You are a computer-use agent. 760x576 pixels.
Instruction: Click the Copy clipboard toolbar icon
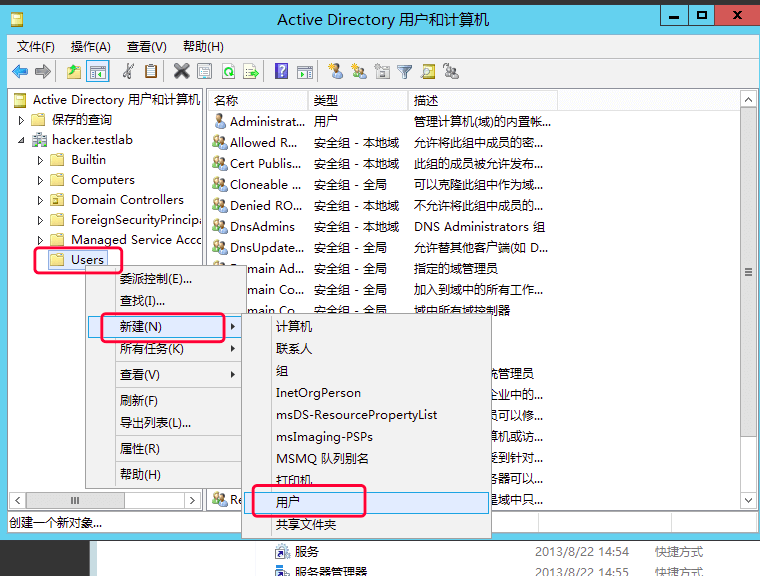click(151, 72)
